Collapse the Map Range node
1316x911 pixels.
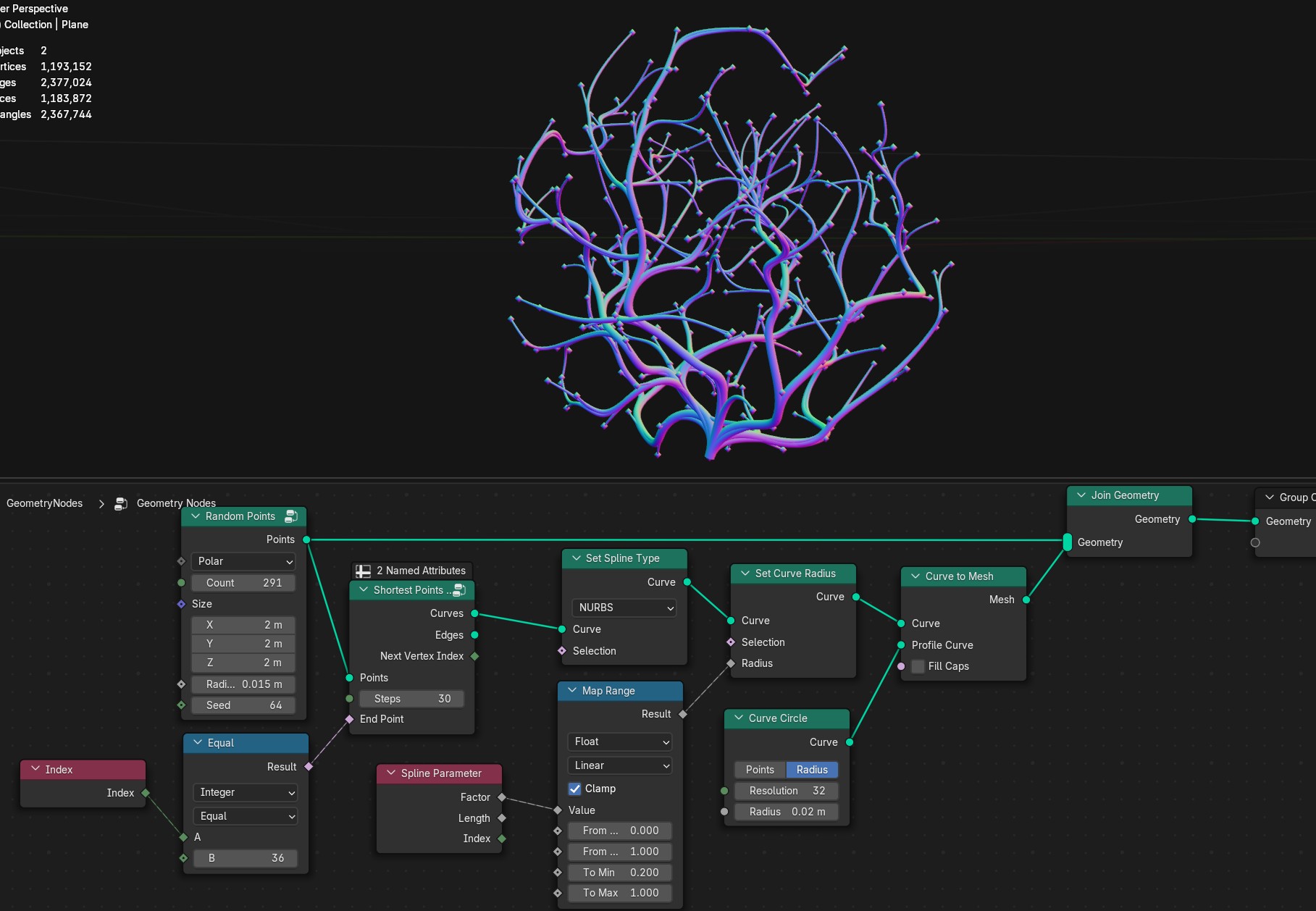tap(572, 691)
